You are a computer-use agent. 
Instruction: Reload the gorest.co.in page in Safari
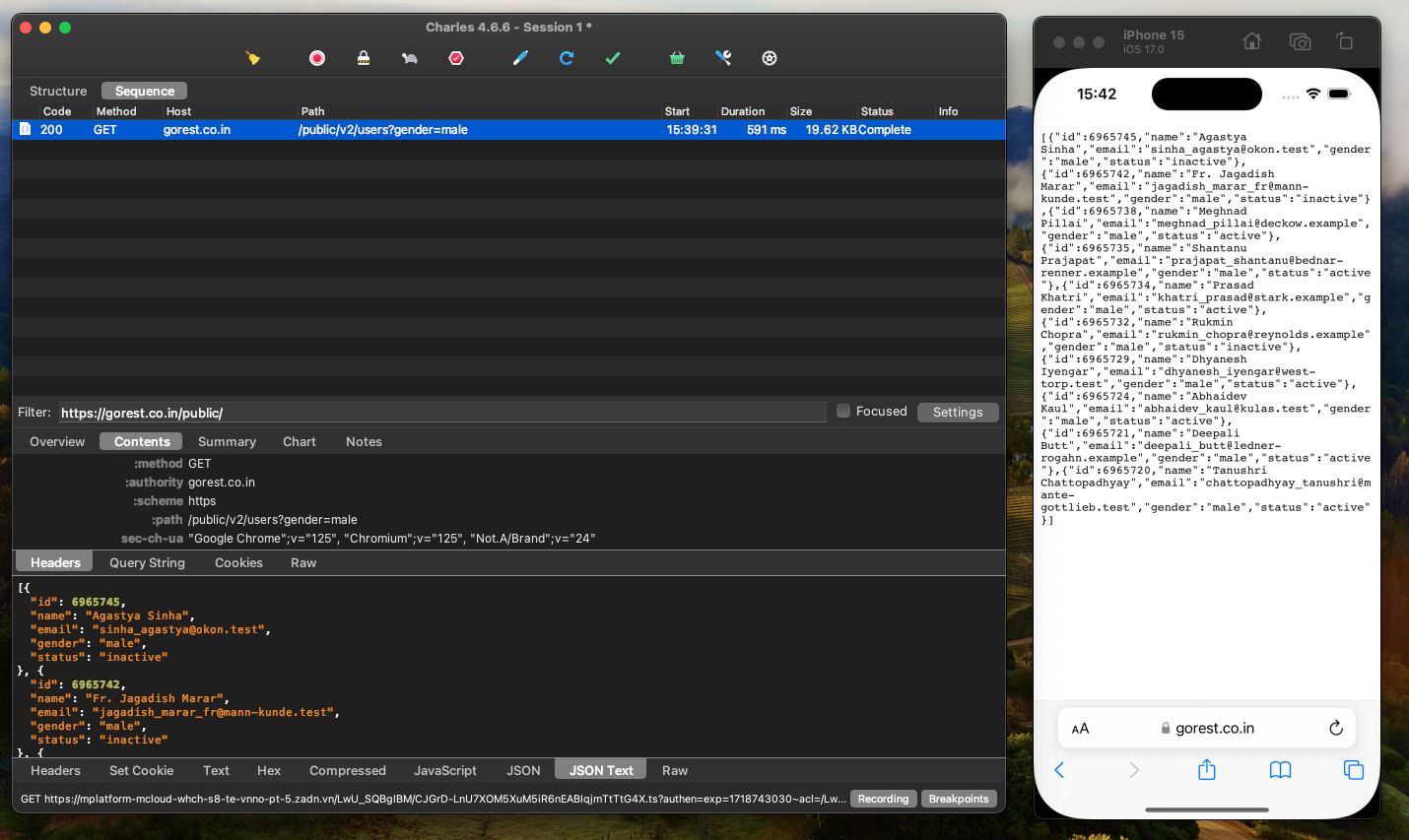point(1336,728)
